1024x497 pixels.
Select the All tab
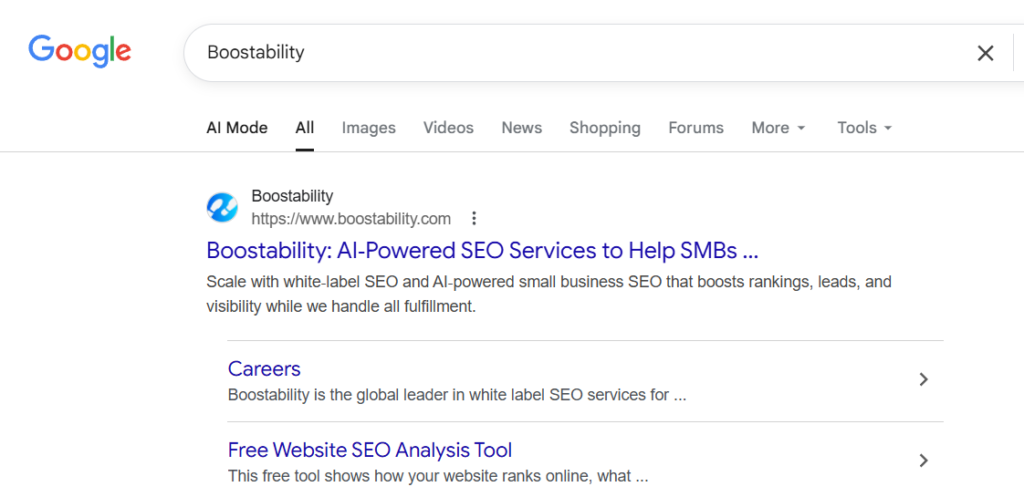pyautogui.click(x=305, y=127)
